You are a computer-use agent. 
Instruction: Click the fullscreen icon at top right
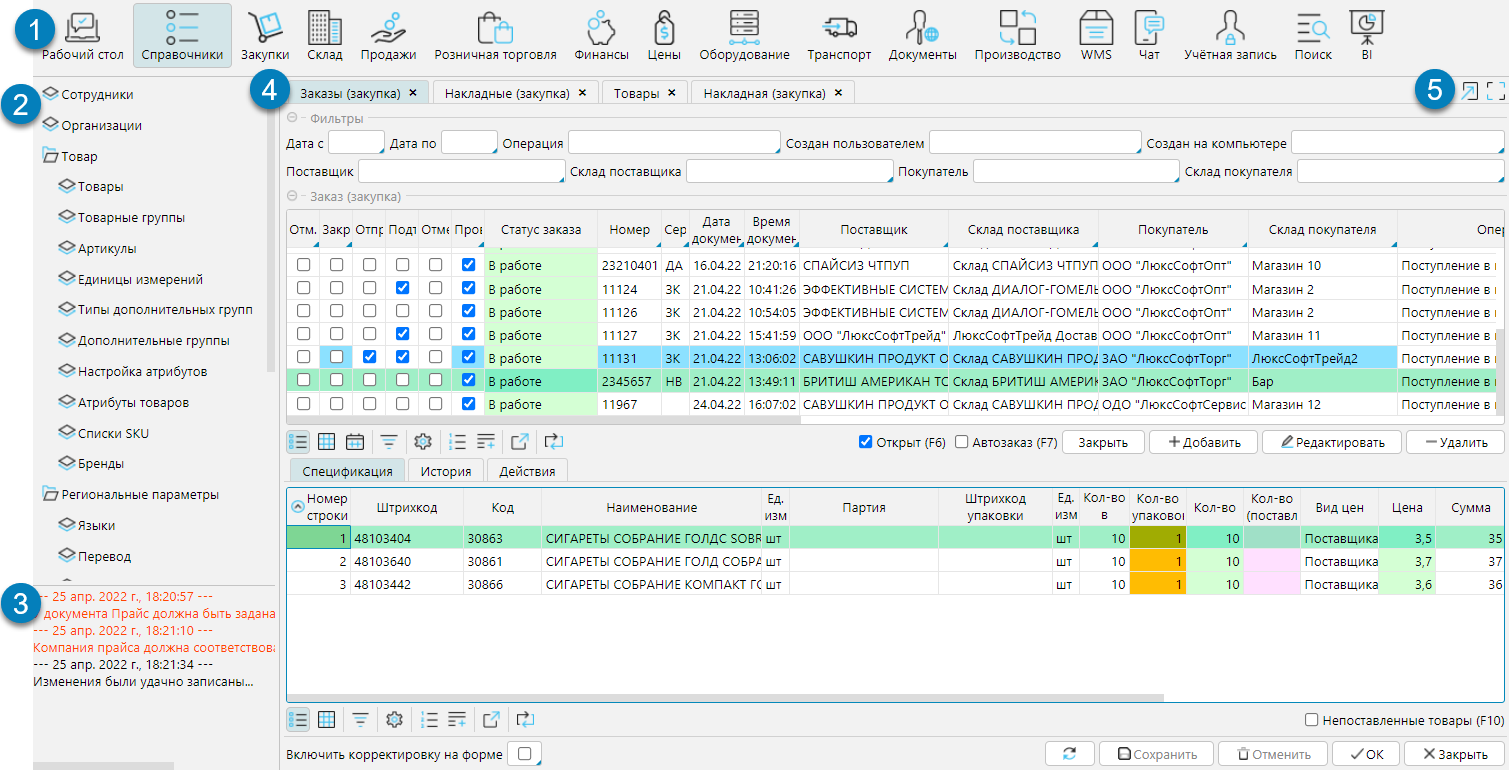click(x=1496, y=92)
